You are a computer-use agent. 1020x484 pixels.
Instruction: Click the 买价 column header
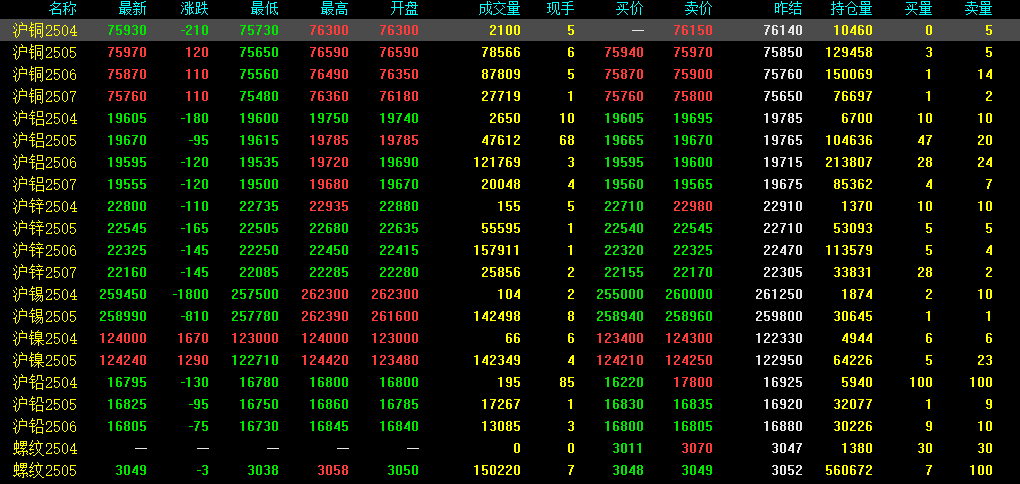(630, 9)
